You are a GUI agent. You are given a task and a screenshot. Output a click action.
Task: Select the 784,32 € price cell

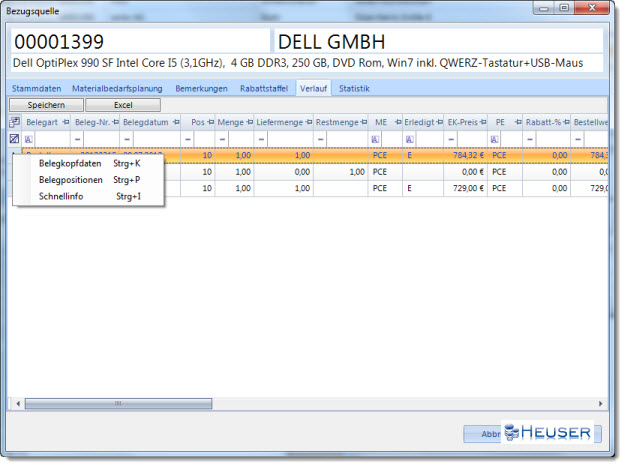[465, 155]
